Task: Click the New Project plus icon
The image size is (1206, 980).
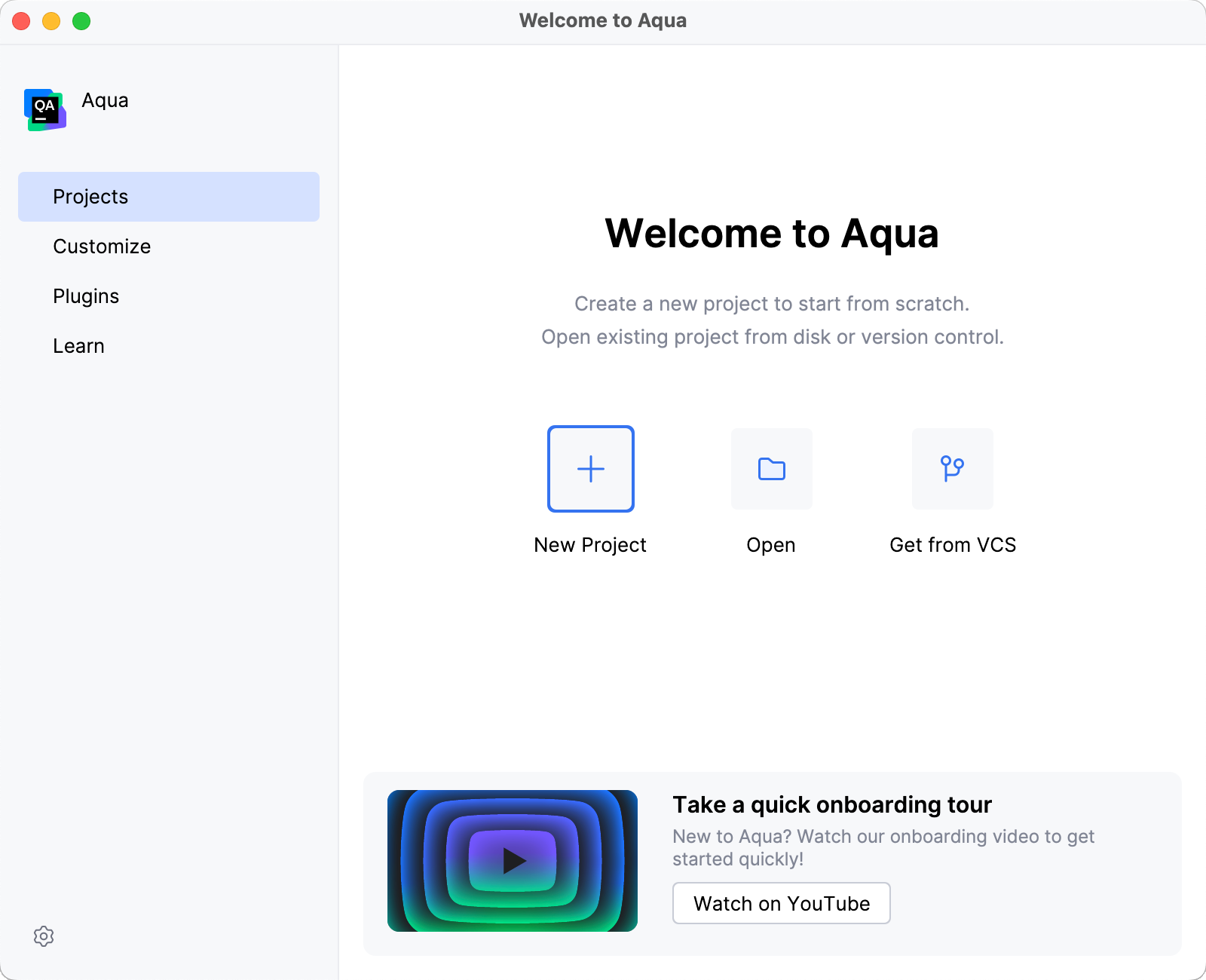Action: (591, 469)
